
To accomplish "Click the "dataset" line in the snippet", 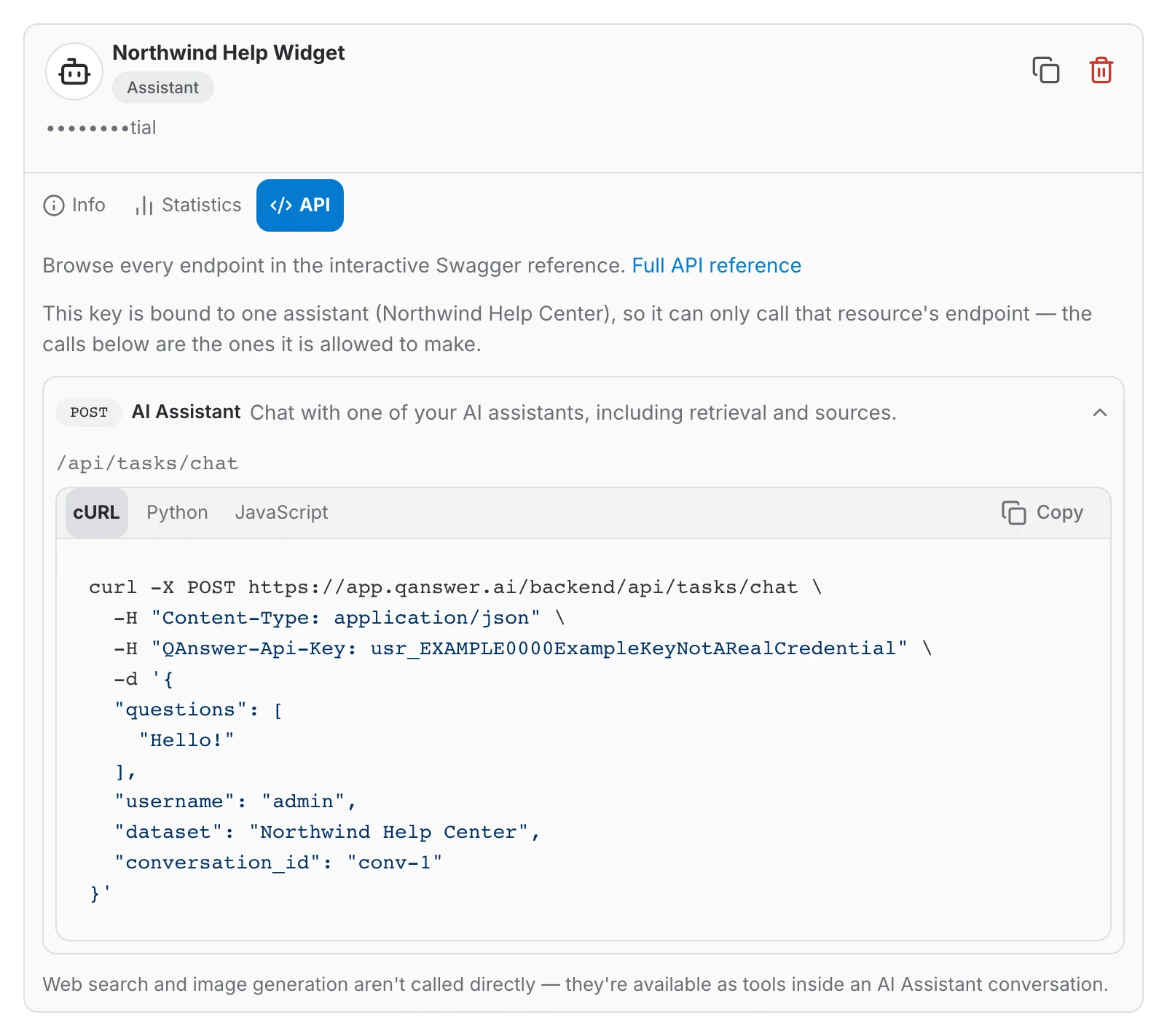I will tap(326, 832).
